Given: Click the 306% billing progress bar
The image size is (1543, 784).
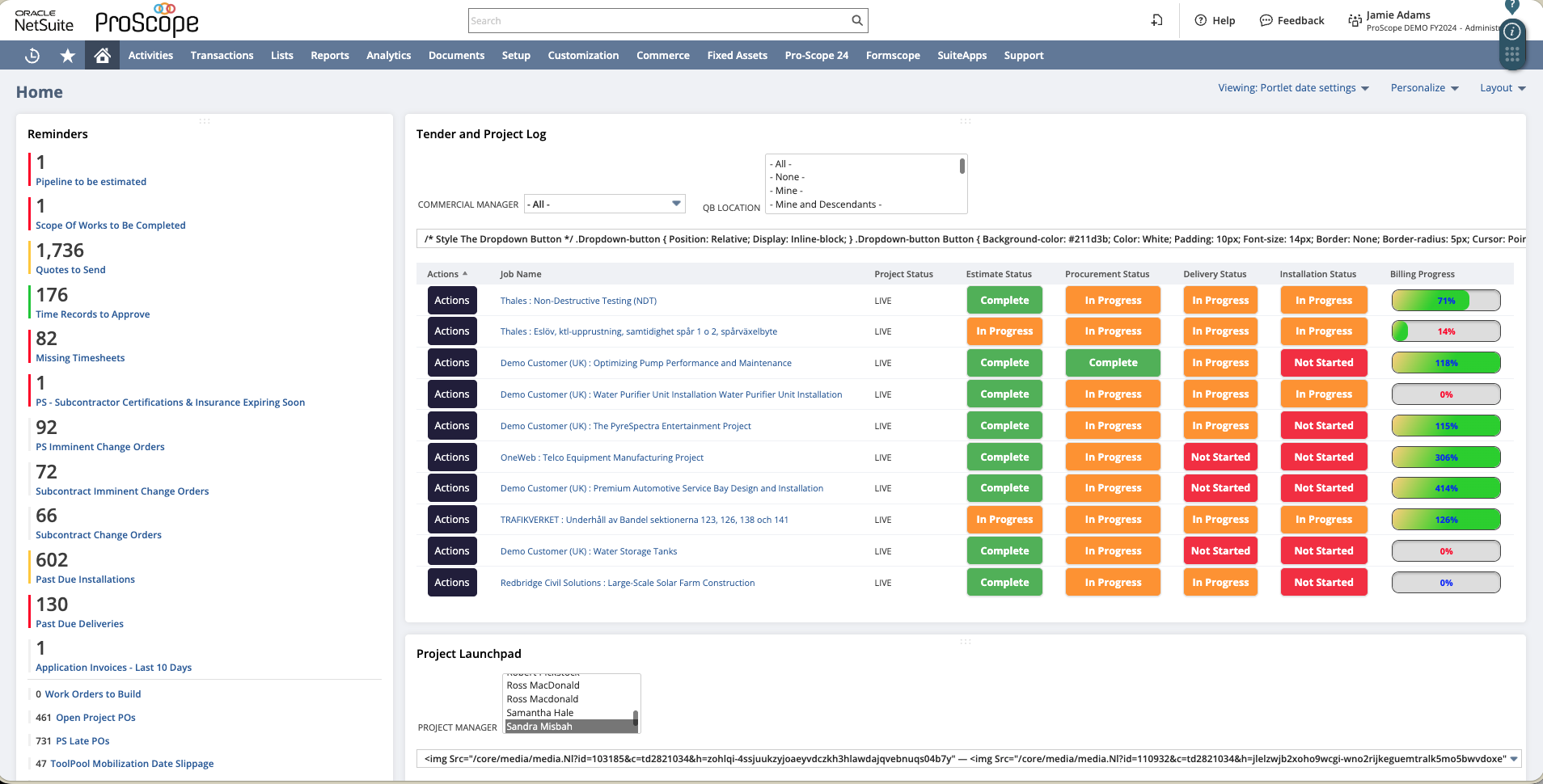Looking at the screenshot, I should tap(1446, 457).
